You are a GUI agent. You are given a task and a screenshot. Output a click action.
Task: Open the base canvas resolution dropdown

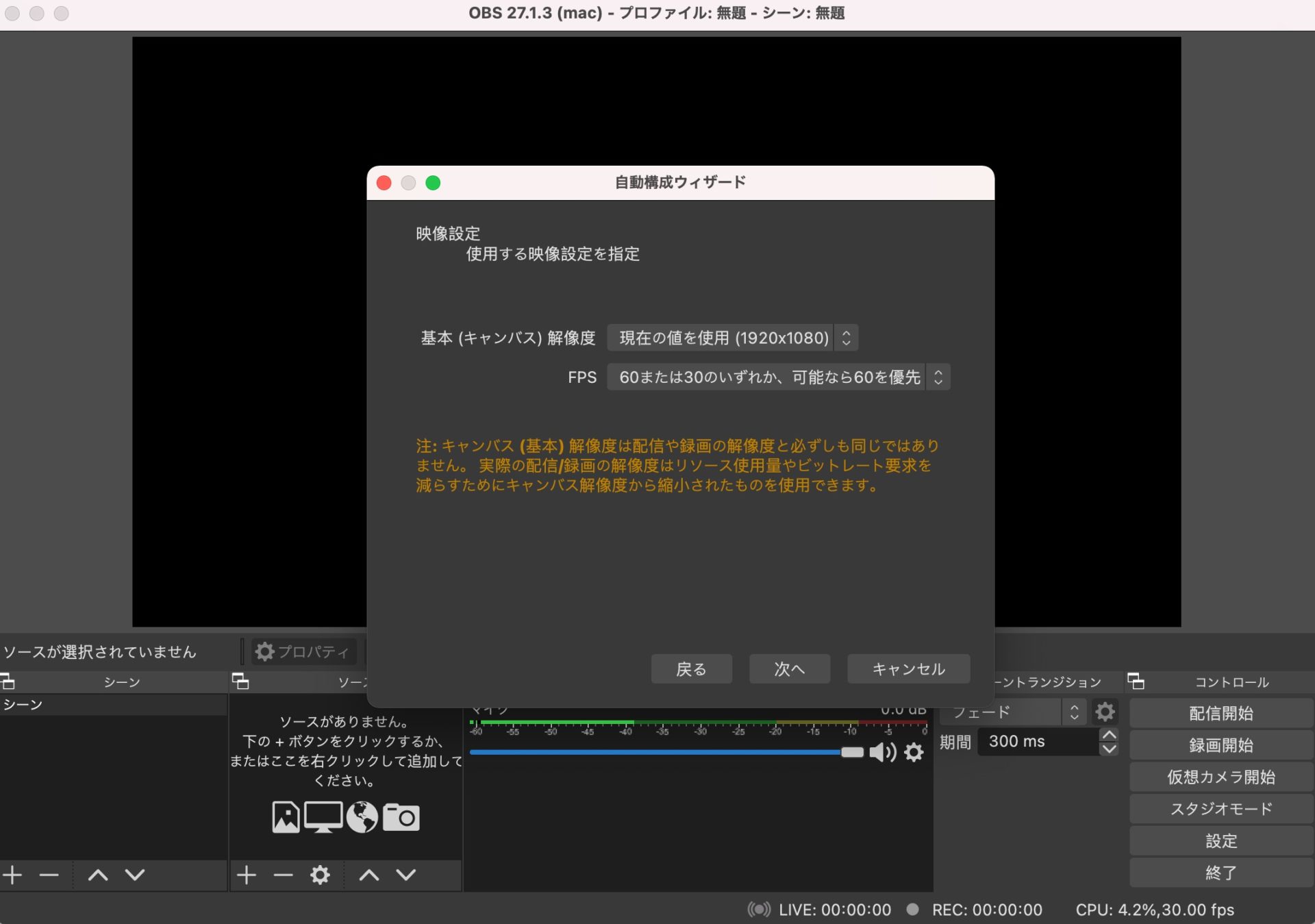click(x=732, y=338)
